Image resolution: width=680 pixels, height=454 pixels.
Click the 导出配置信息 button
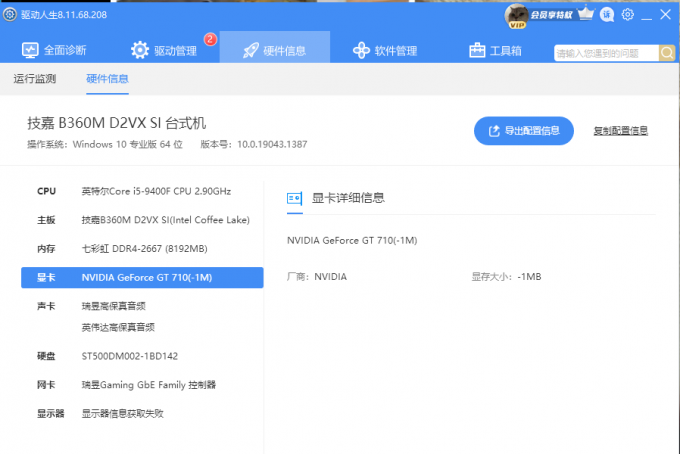tap(523, 130)
